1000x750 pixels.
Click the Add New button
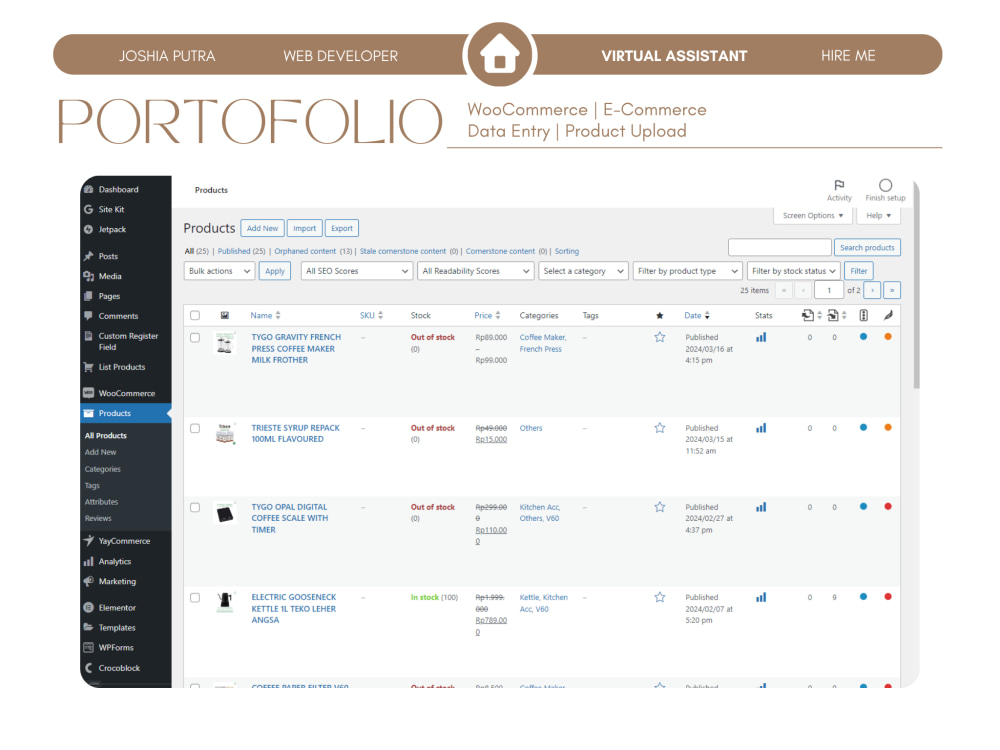tap(262, 228)
